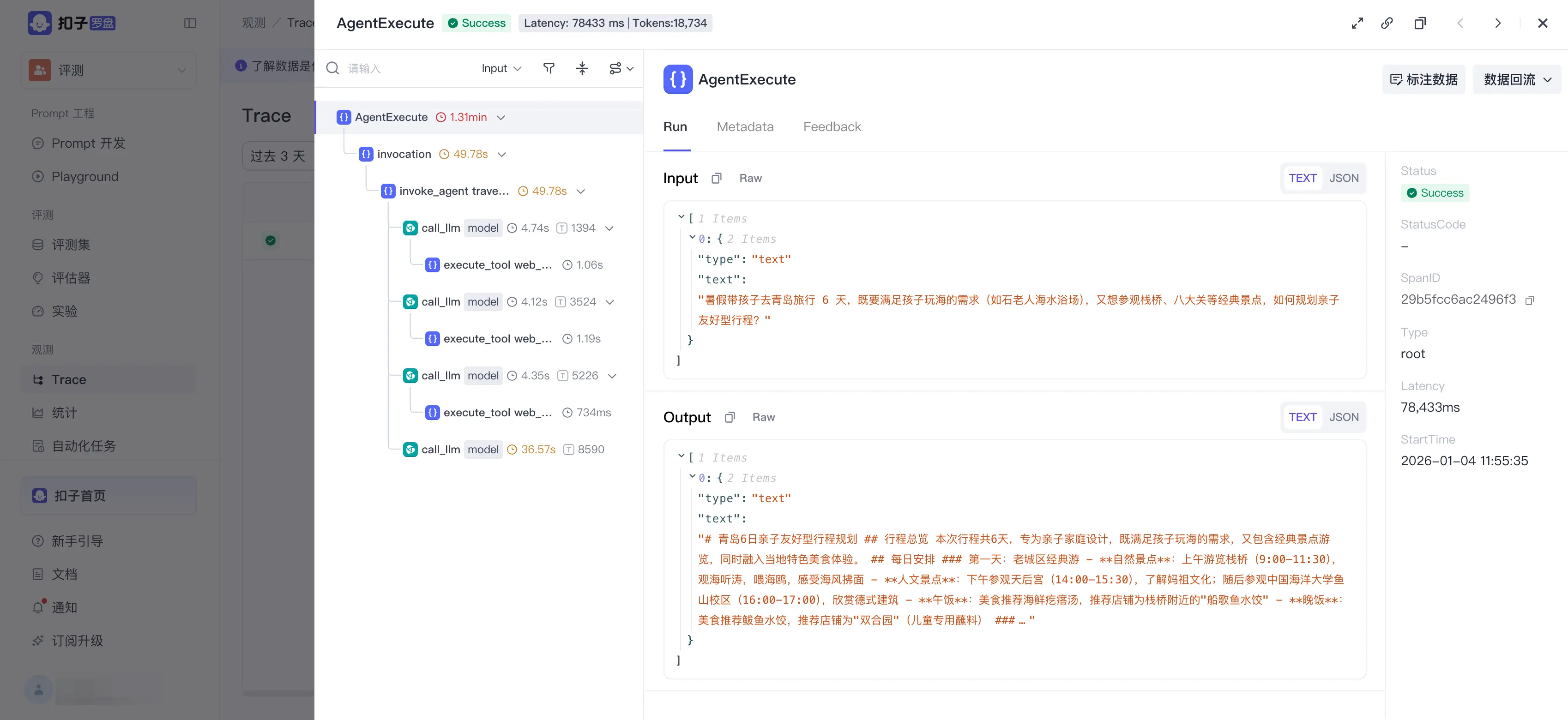The image size is (1568, 720).
Task: Collapse the invocation span chevron
Action: point(501,155)
